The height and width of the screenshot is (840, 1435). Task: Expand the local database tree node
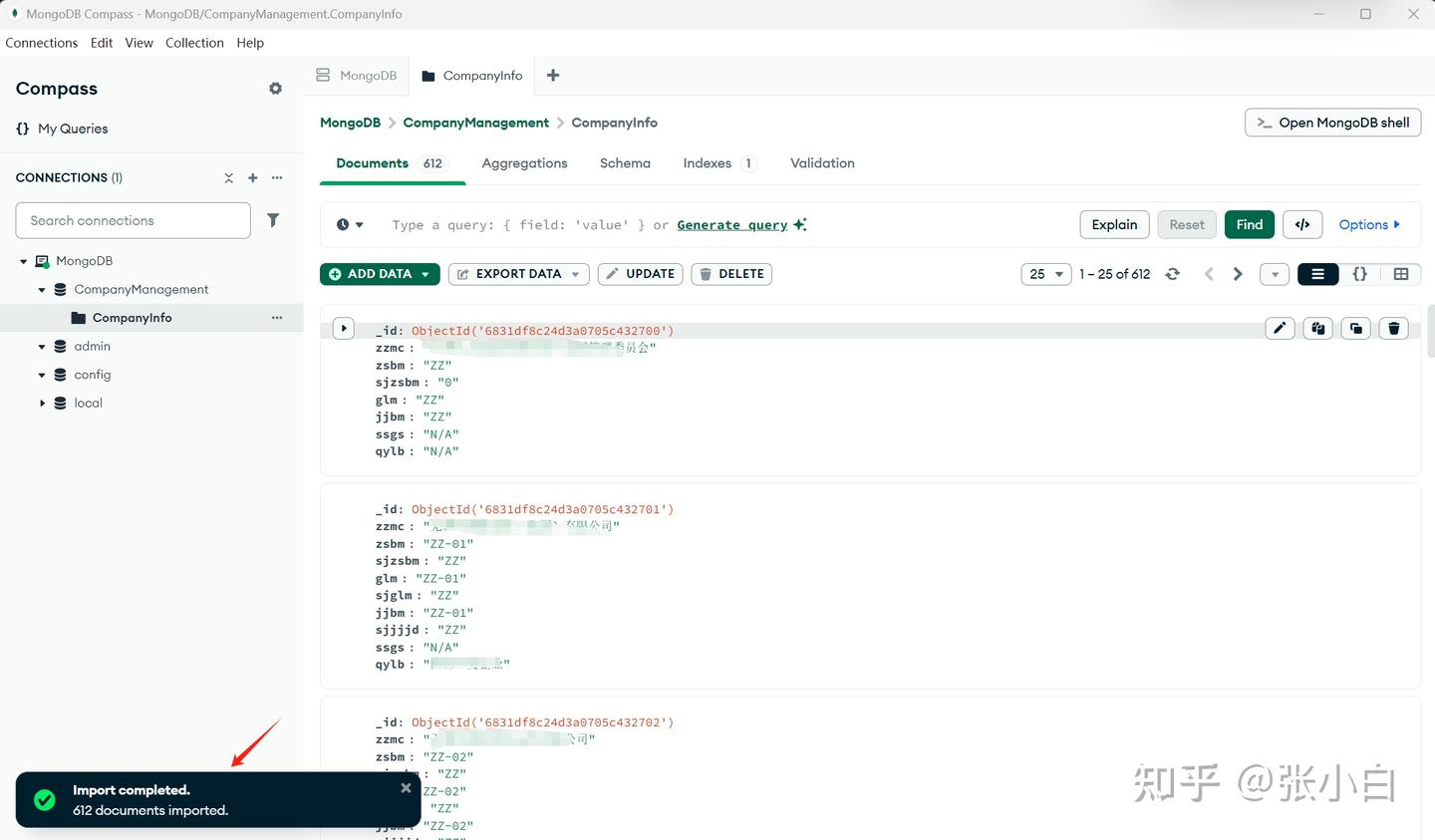point(42,404)
